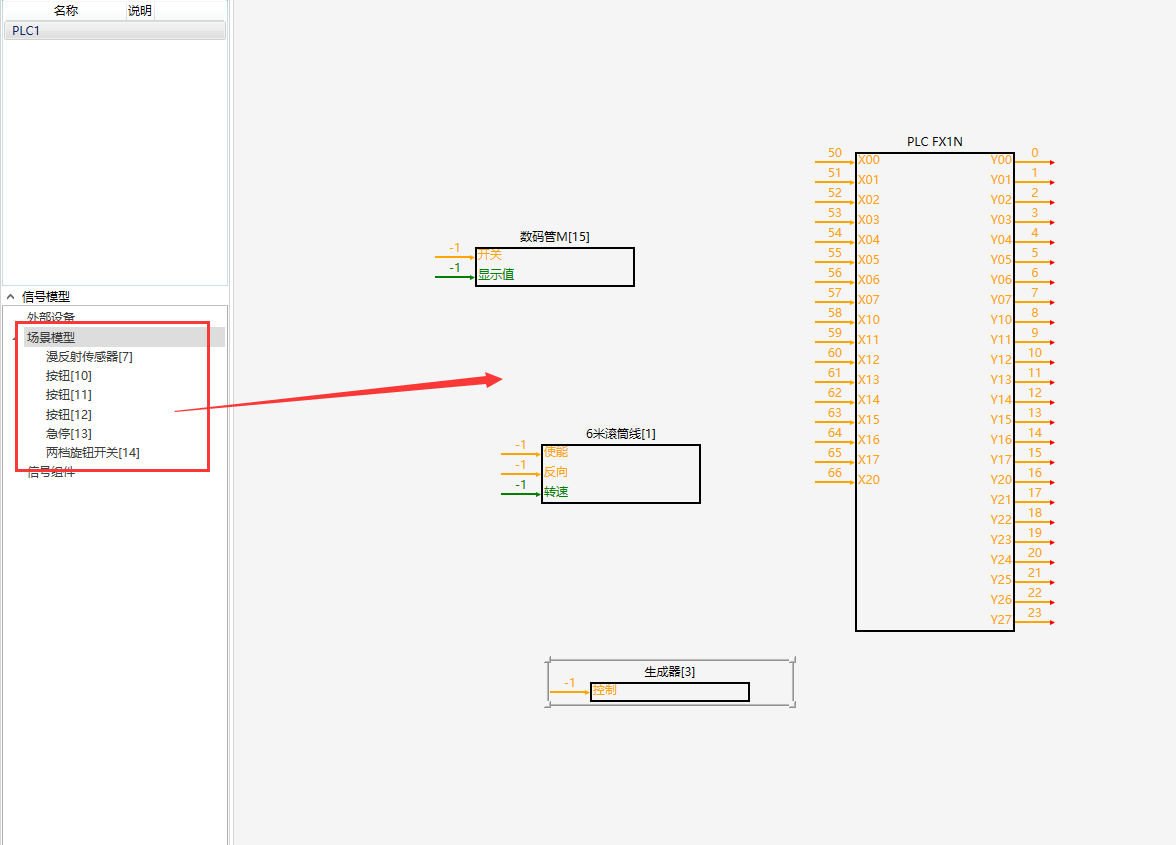Image resolution: width=1176 pixels, height=845 pixels.
Task: Select 漫反射传感器[7] in the tree
Action: (89, 357)
